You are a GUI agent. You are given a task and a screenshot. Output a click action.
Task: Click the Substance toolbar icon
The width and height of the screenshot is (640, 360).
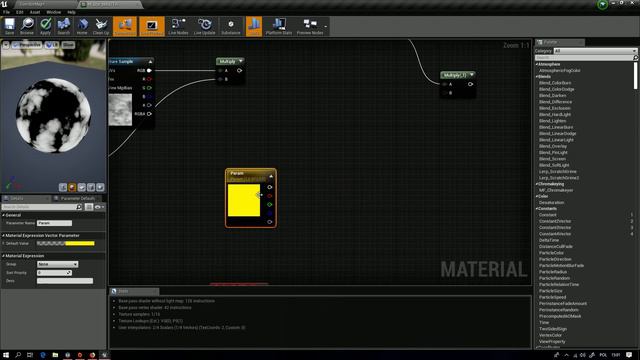coord(231,27)
